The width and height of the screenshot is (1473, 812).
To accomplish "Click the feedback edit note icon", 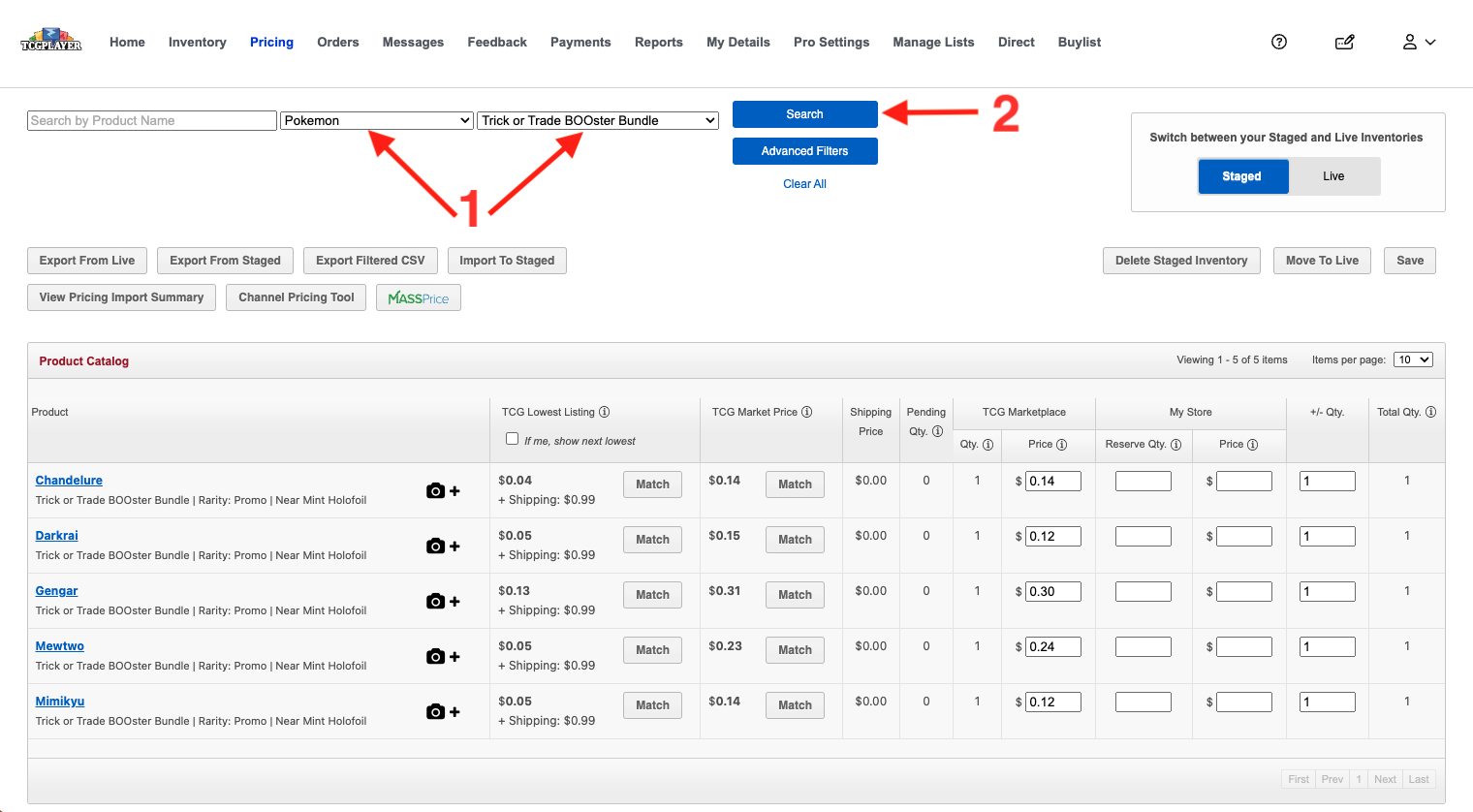I will [1344, 42].
